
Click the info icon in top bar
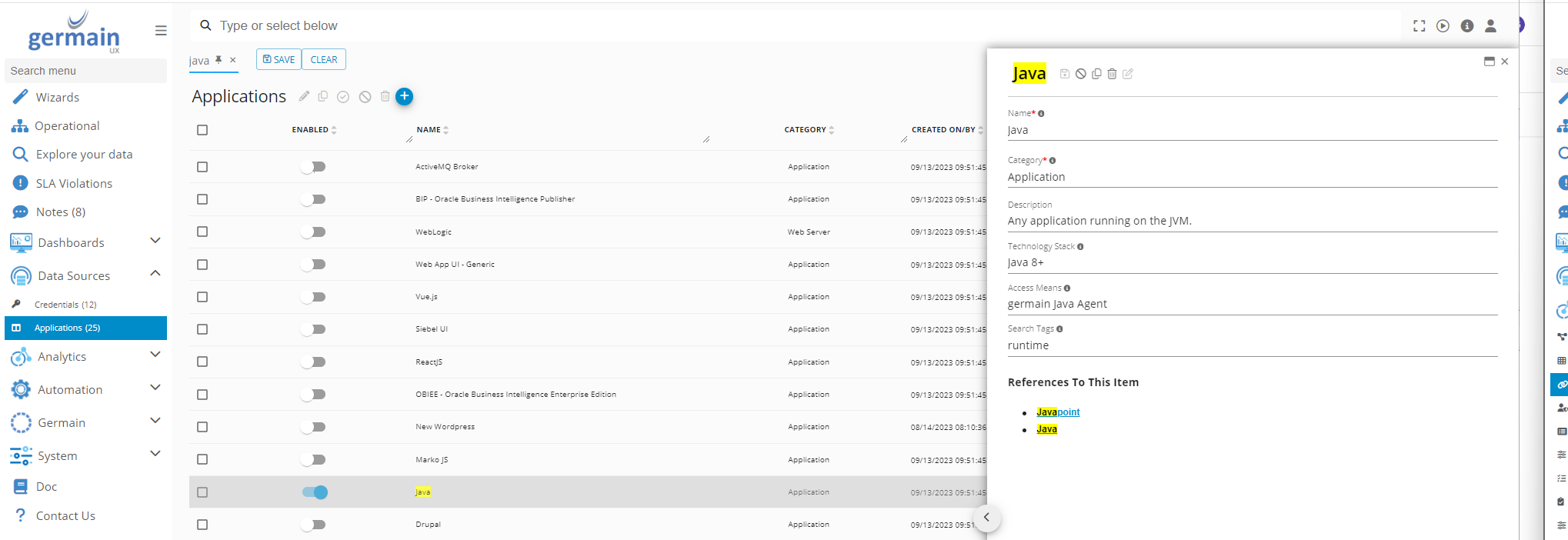[1466, 26]
